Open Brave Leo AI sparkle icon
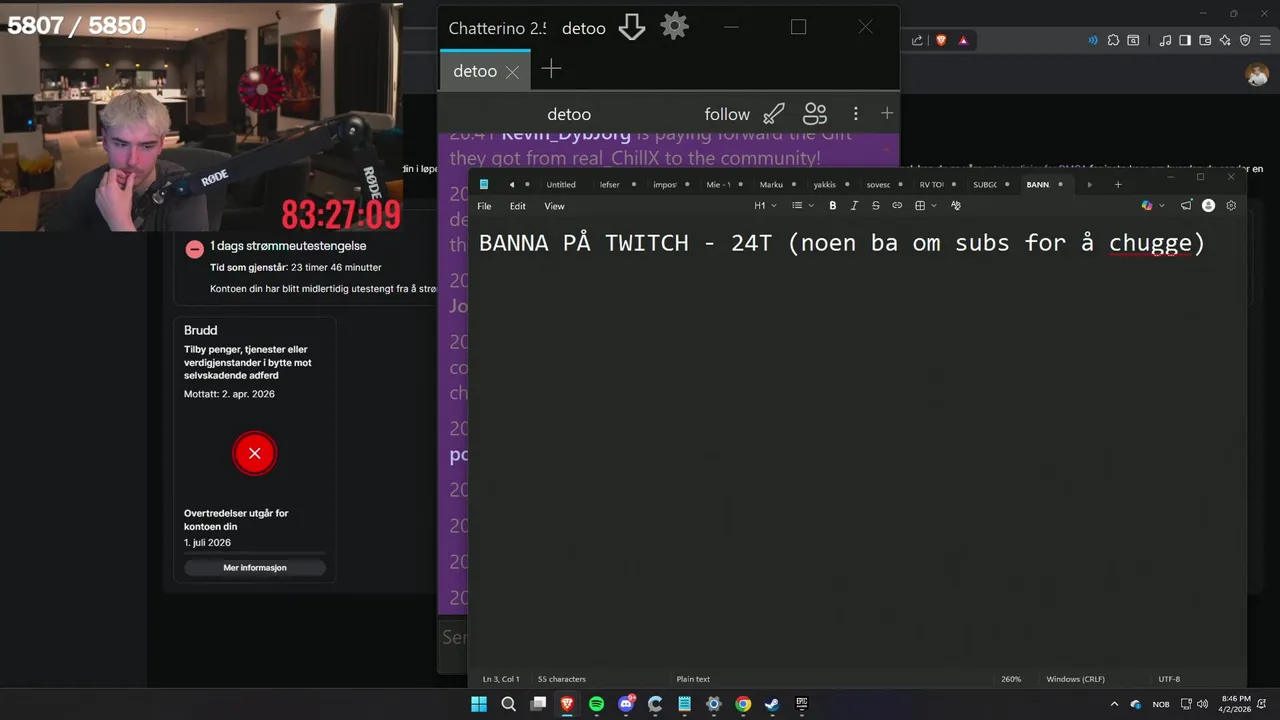 (x=1225, y=40)
